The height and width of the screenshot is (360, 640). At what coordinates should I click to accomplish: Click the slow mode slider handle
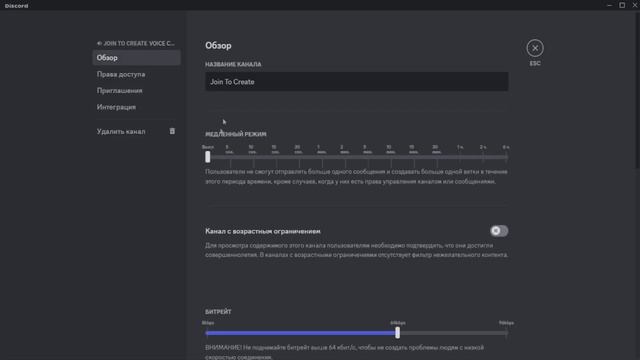pos(208,157)
